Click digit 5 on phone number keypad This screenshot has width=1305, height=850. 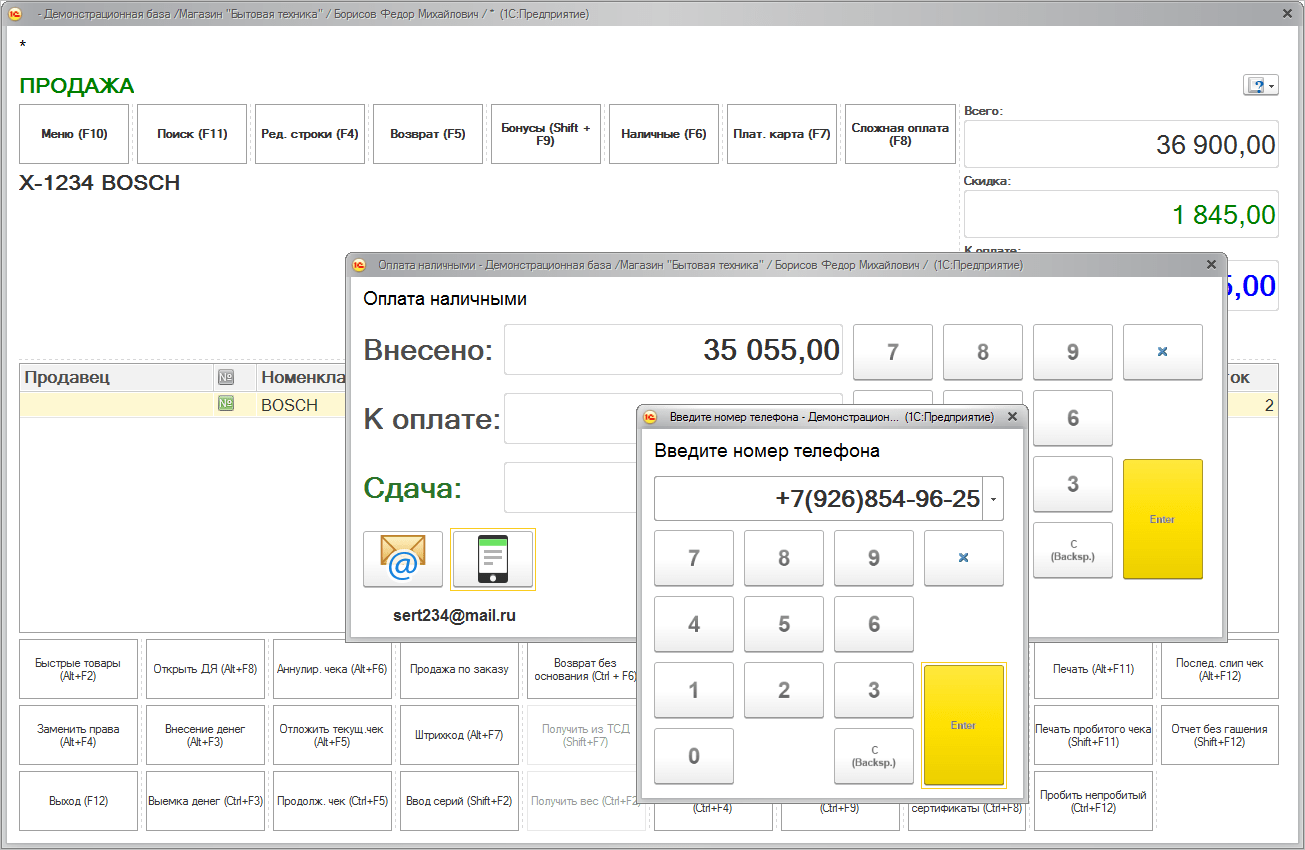[784, 624]
